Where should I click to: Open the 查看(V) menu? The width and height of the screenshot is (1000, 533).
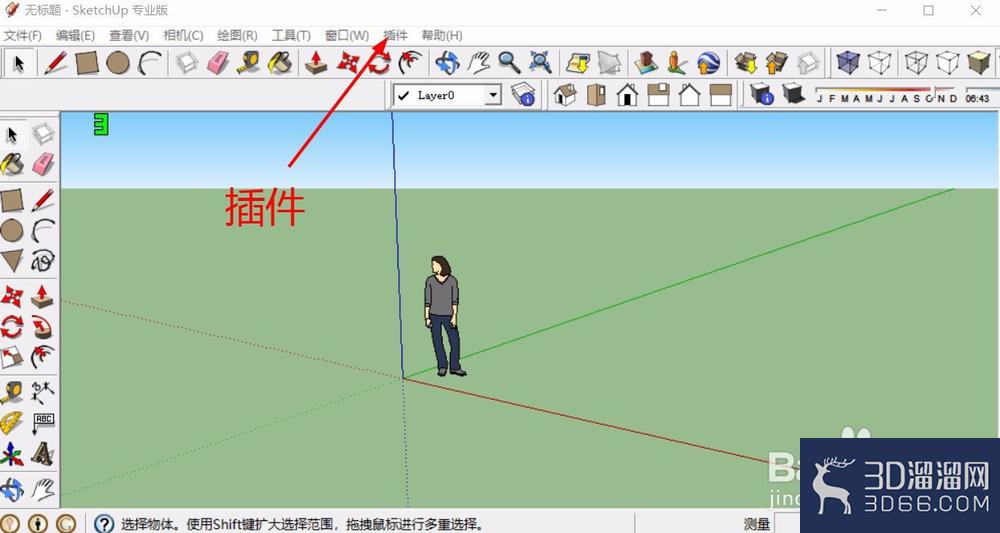coord(129,36)
